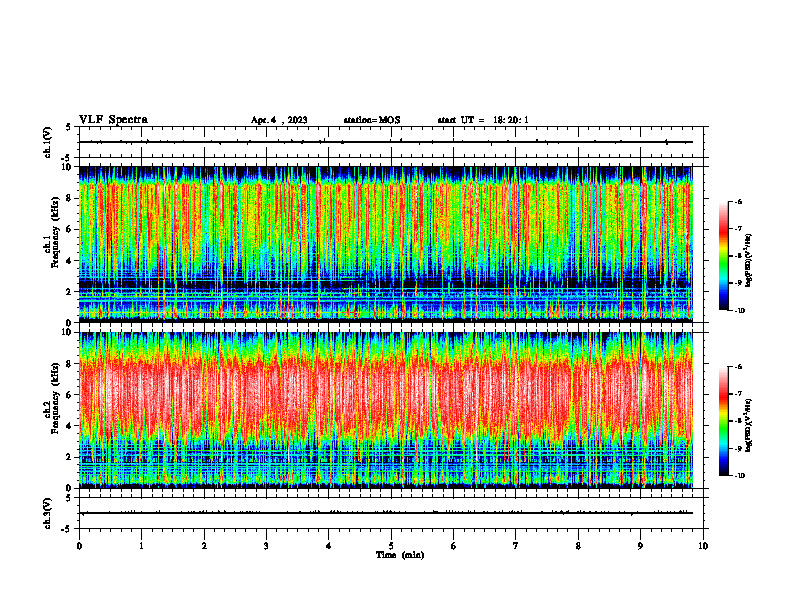Click the "6" kHz tick of ch.2 spectrogram
The image size is (792, 612).
point(70,395)
